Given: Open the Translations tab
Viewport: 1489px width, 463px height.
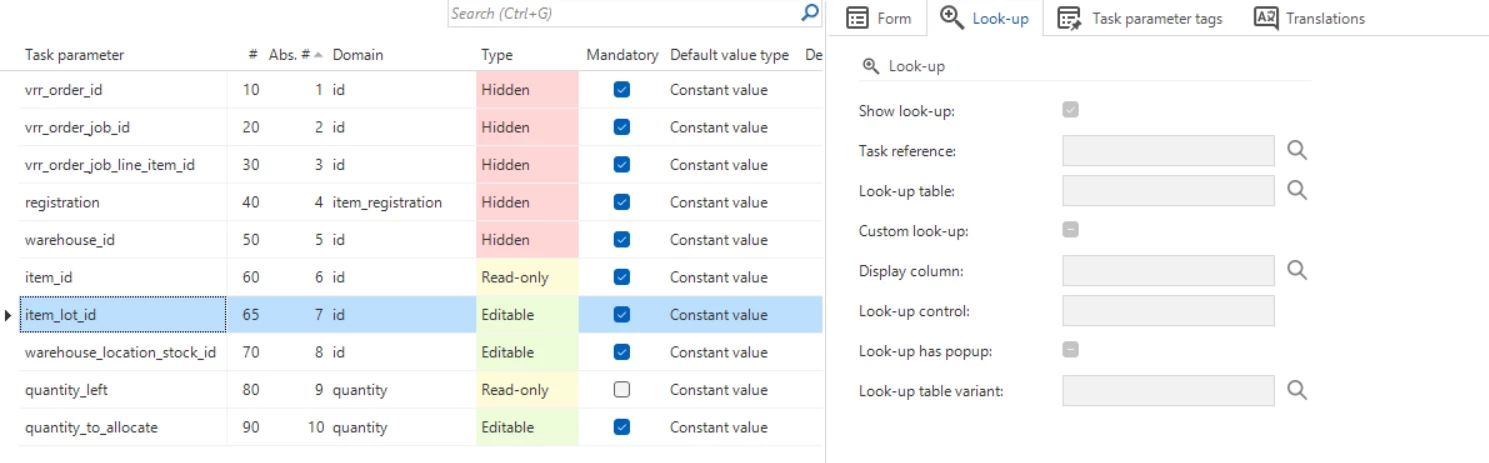Looking at the screenshot, I should pos(1310,18).
